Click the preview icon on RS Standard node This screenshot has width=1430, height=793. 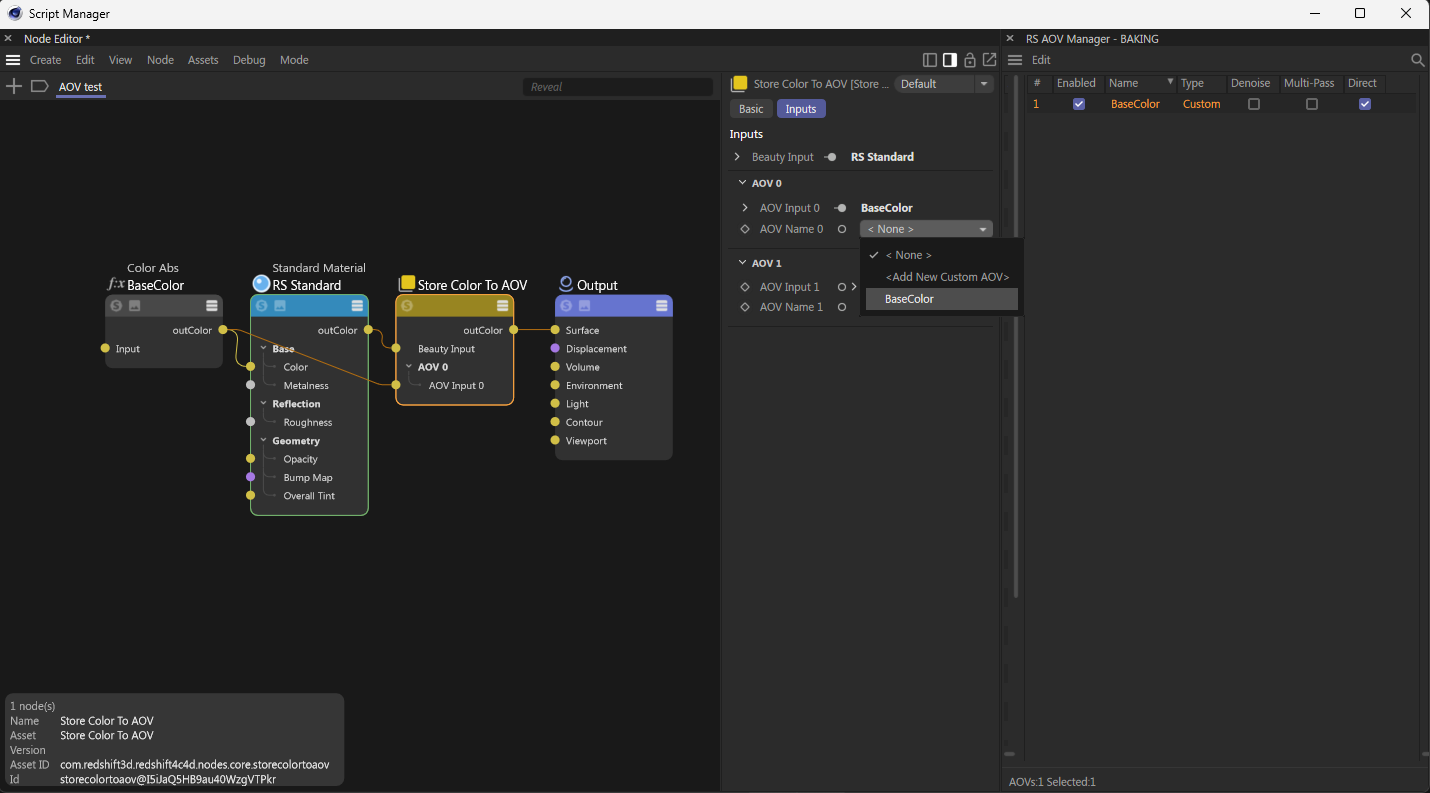point(280,306)
